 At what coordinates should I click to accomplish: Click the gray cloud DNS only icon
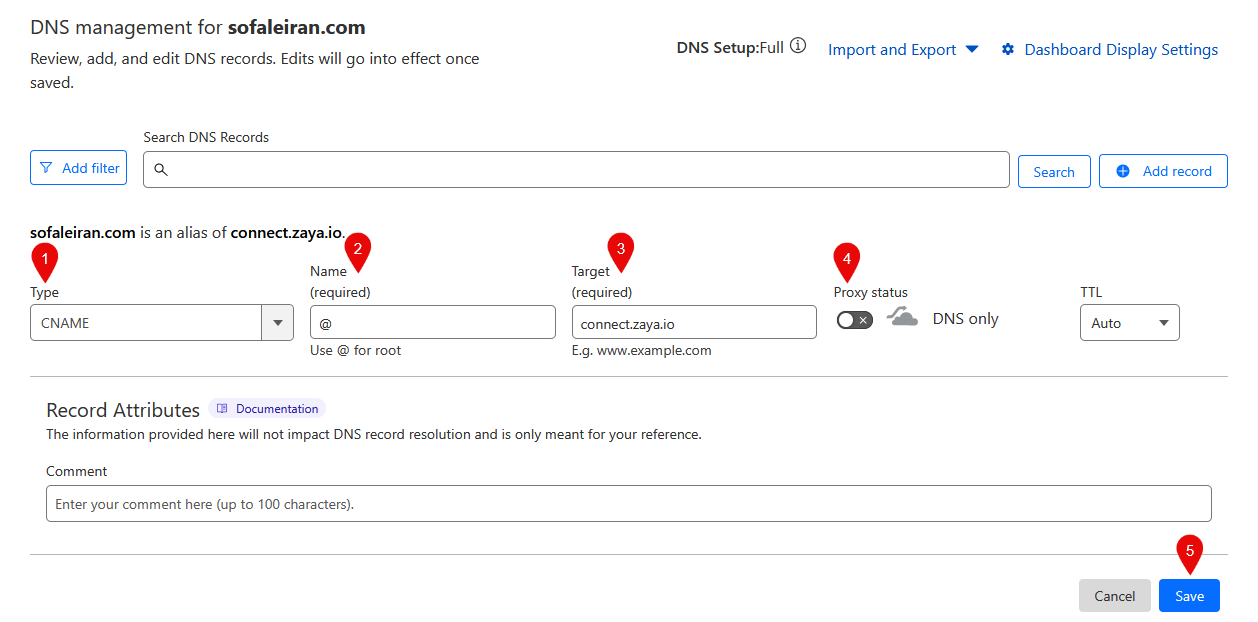pos(902,318)
